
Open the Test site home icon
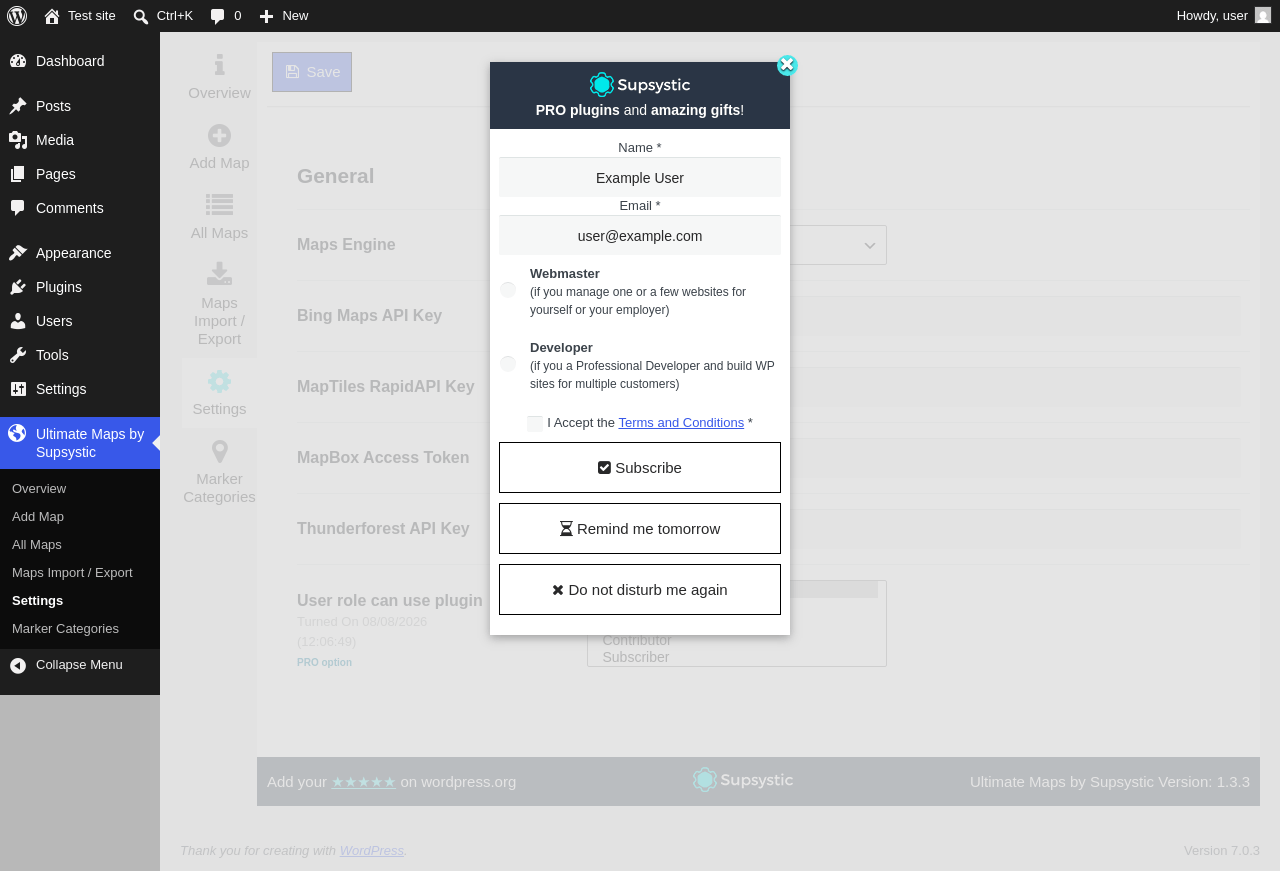coord(52,16)
